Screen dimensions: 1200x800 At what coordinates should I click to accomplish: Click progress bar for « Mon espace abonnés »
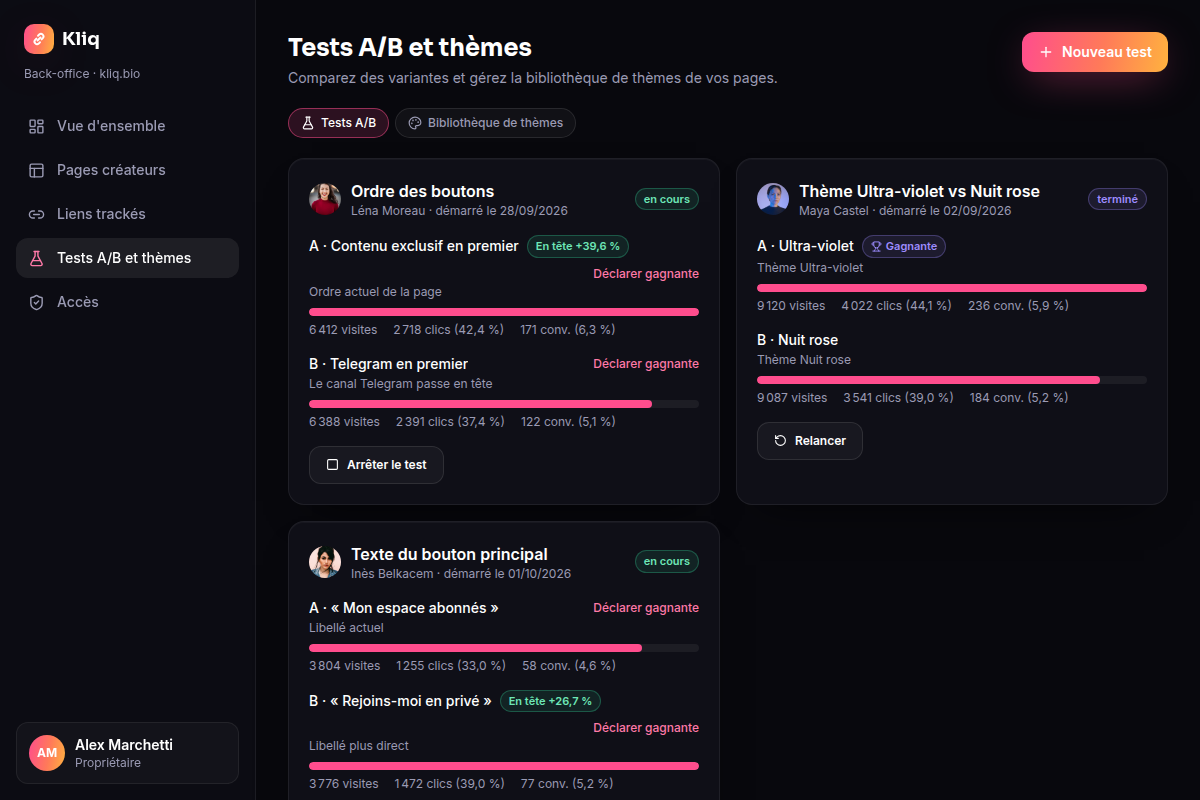tap(504, 648)
